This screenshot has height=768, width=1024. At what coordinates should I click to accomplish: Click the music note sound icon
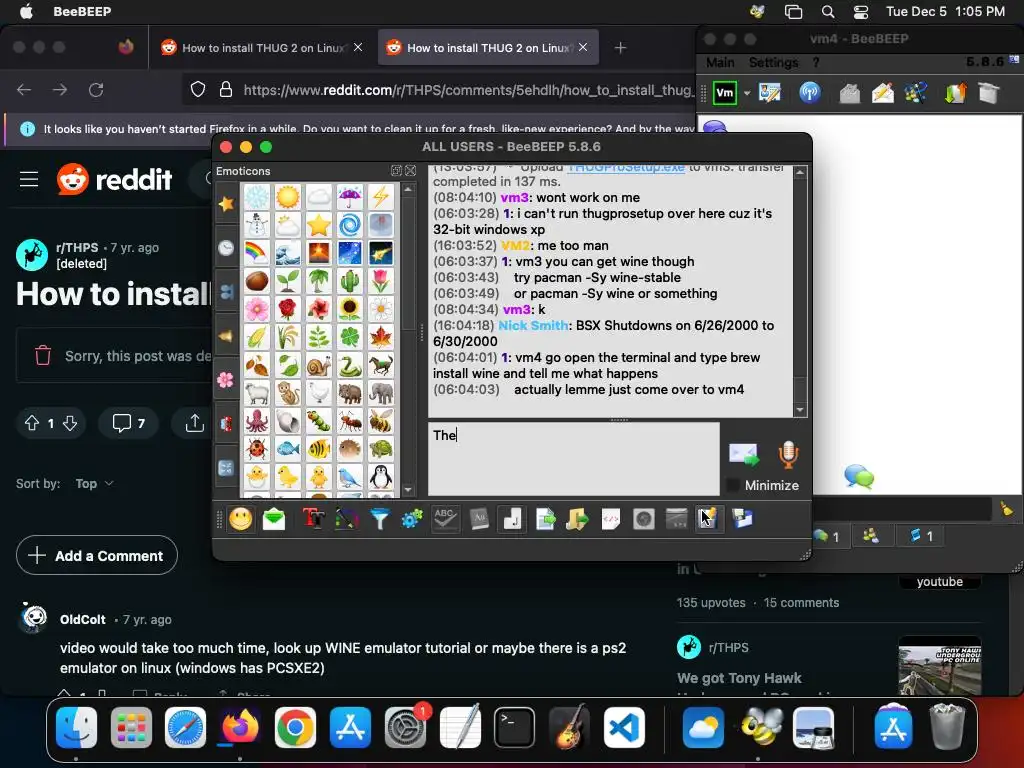coord(512,519)
